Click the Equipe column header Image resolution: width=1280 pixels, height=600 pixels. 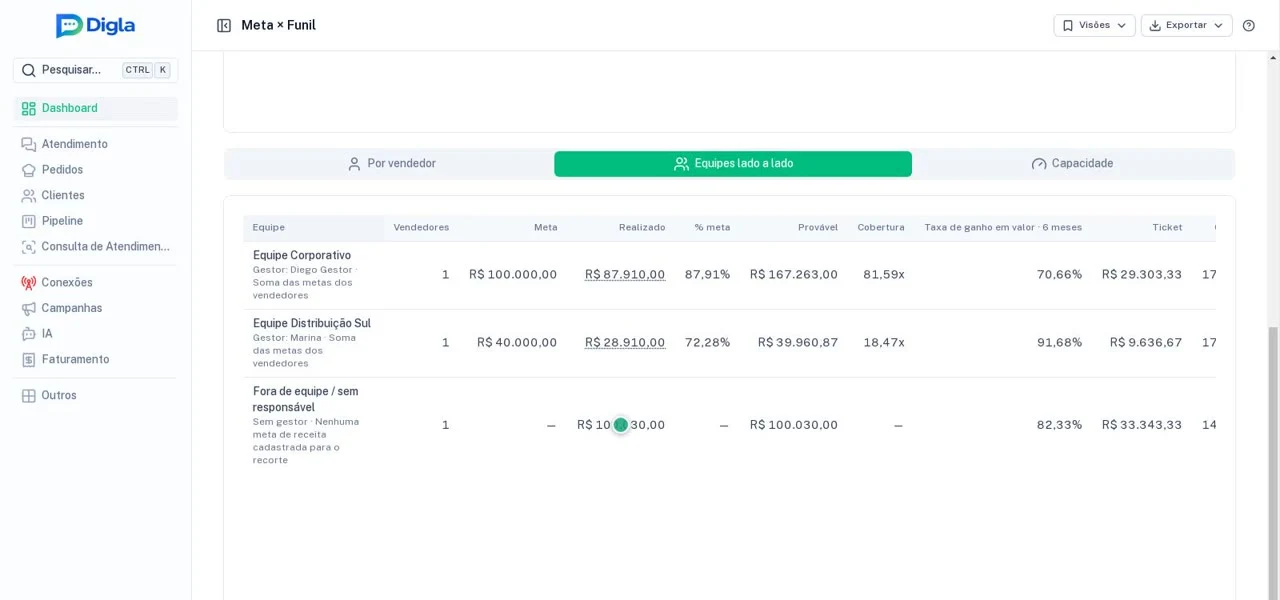[x=268, y=228]
